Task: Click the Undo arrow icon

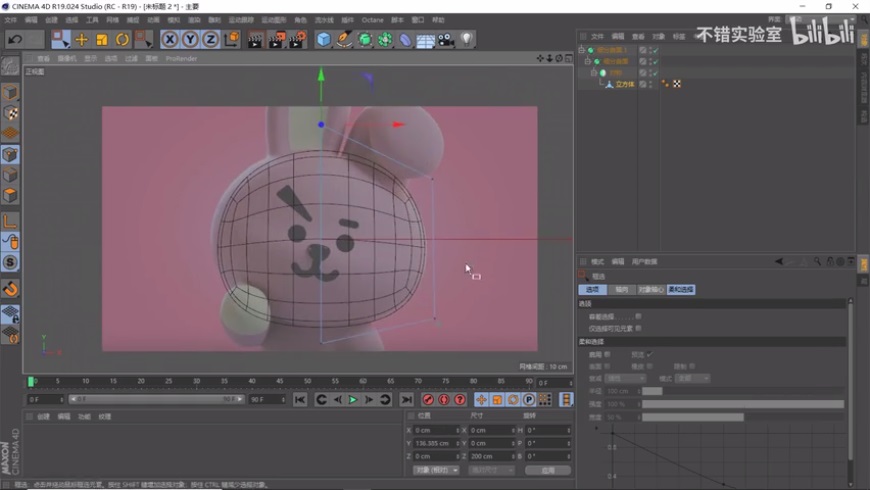Action: (x=15, y=39)
